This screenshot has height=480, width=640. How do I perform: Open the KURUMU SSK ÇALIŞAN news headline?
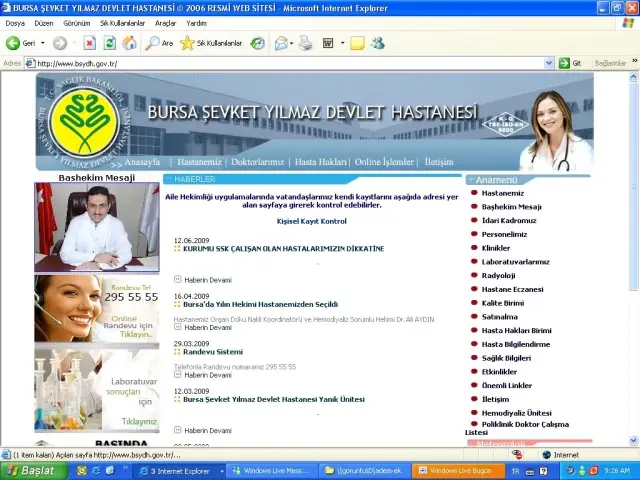tap(284, 249)
